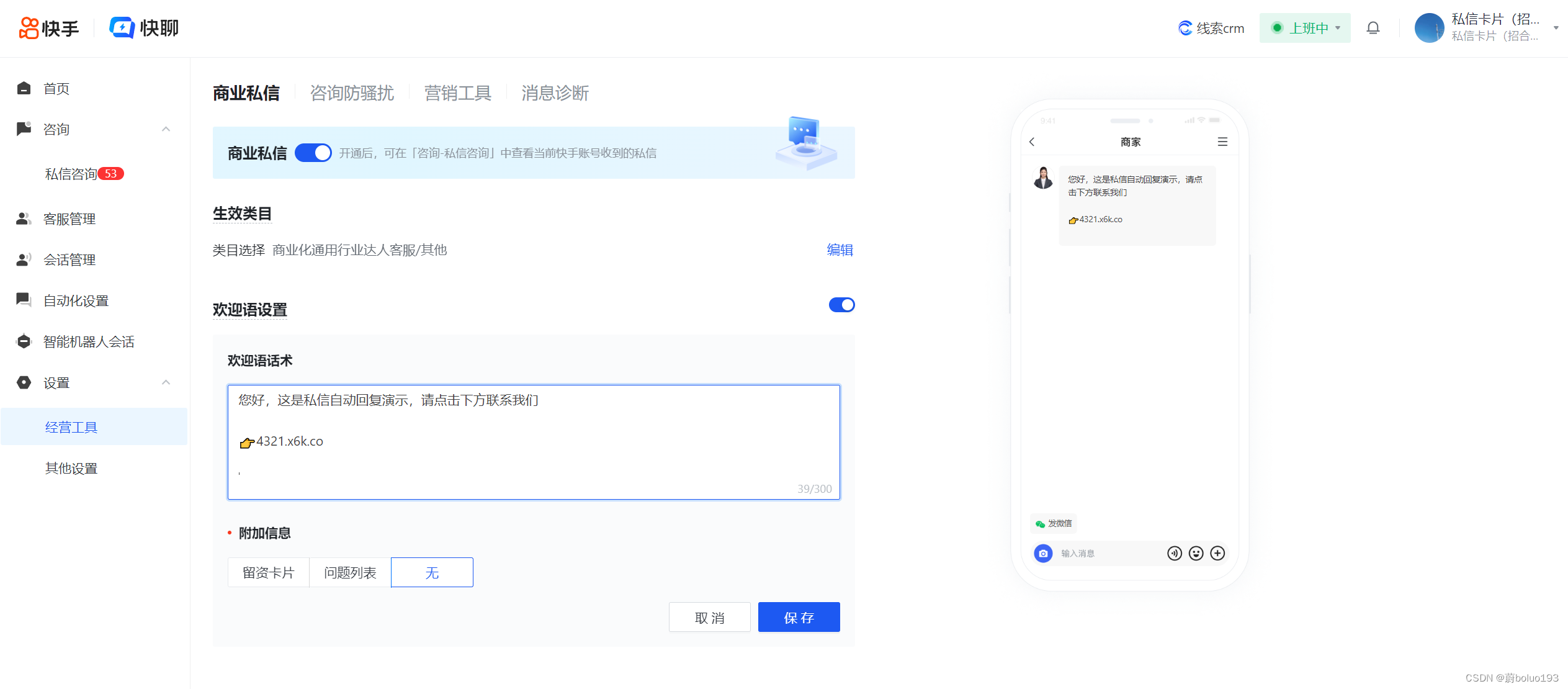The image size is (1568, 689).
Task: Click the notification bell icon
Action: (1373, 28)
